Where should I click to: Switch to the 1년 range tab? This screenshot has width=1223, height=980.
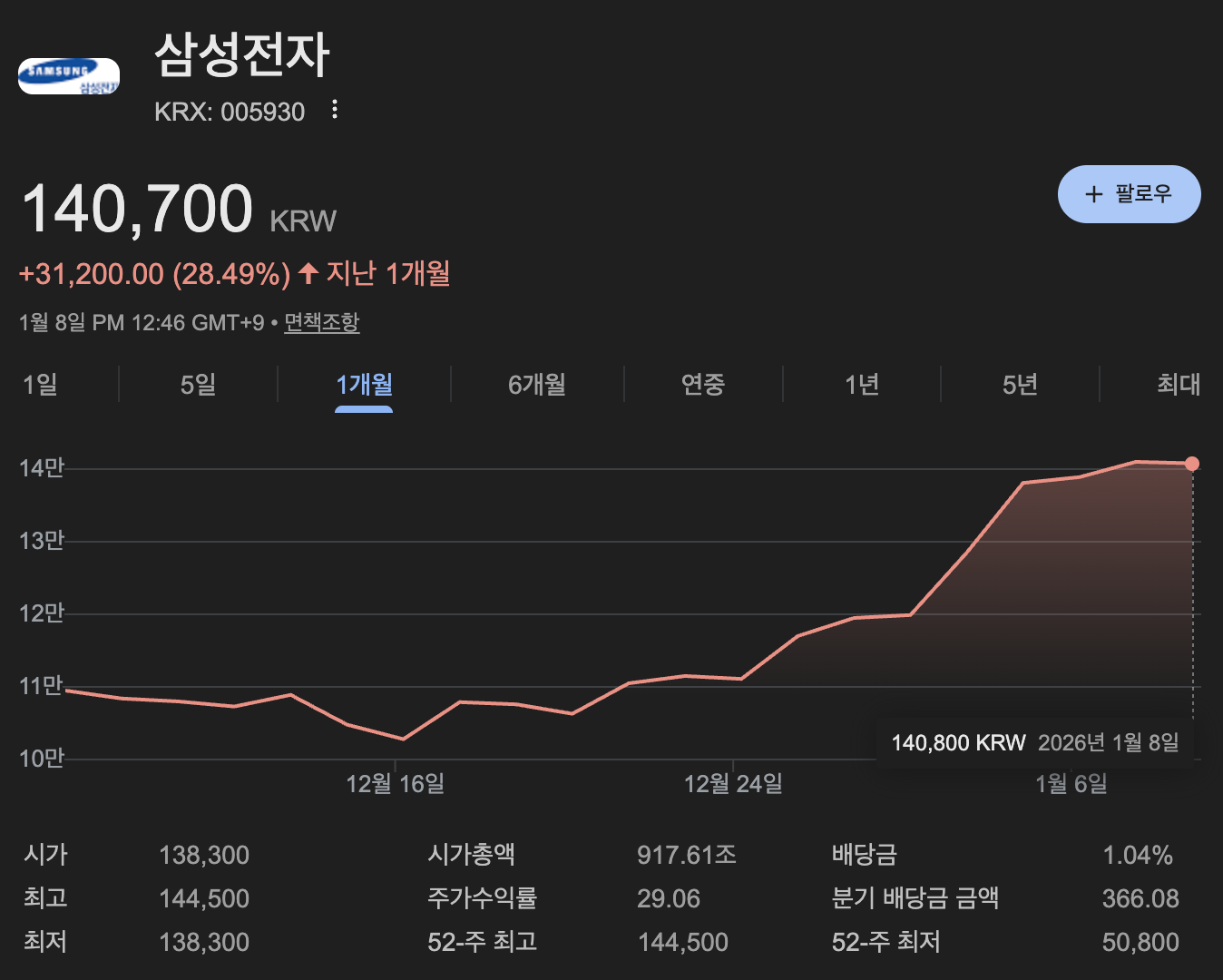click(x=862, y=385)
